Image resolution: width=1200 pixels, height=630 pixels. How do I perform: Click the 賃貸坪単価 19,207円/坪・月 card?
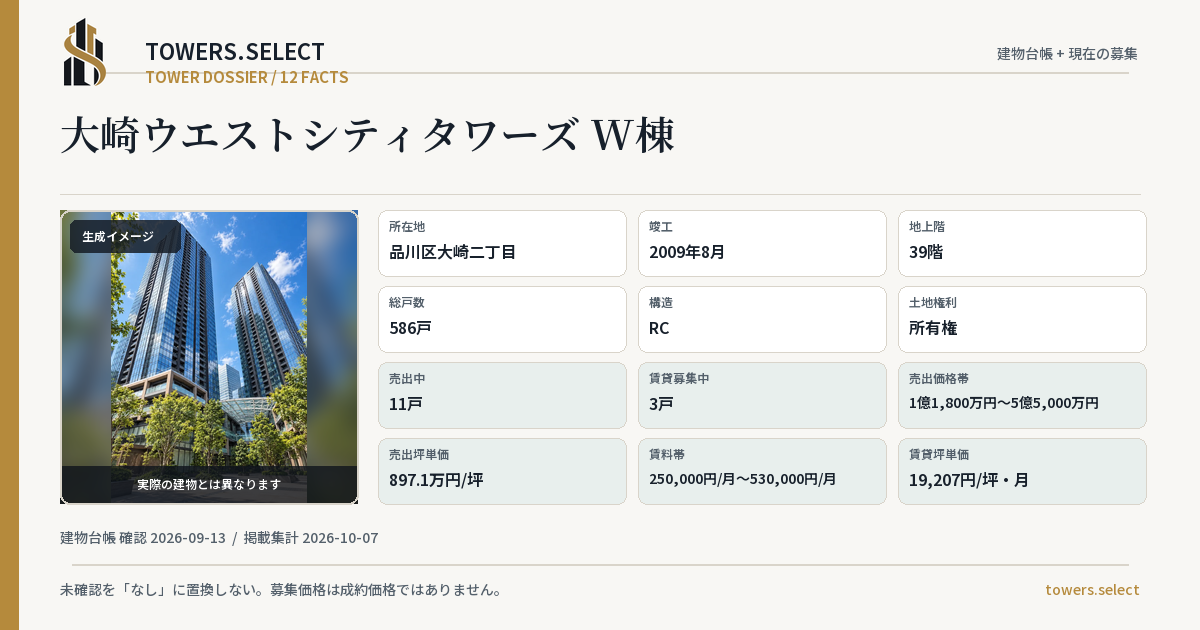coord(1022,471)
